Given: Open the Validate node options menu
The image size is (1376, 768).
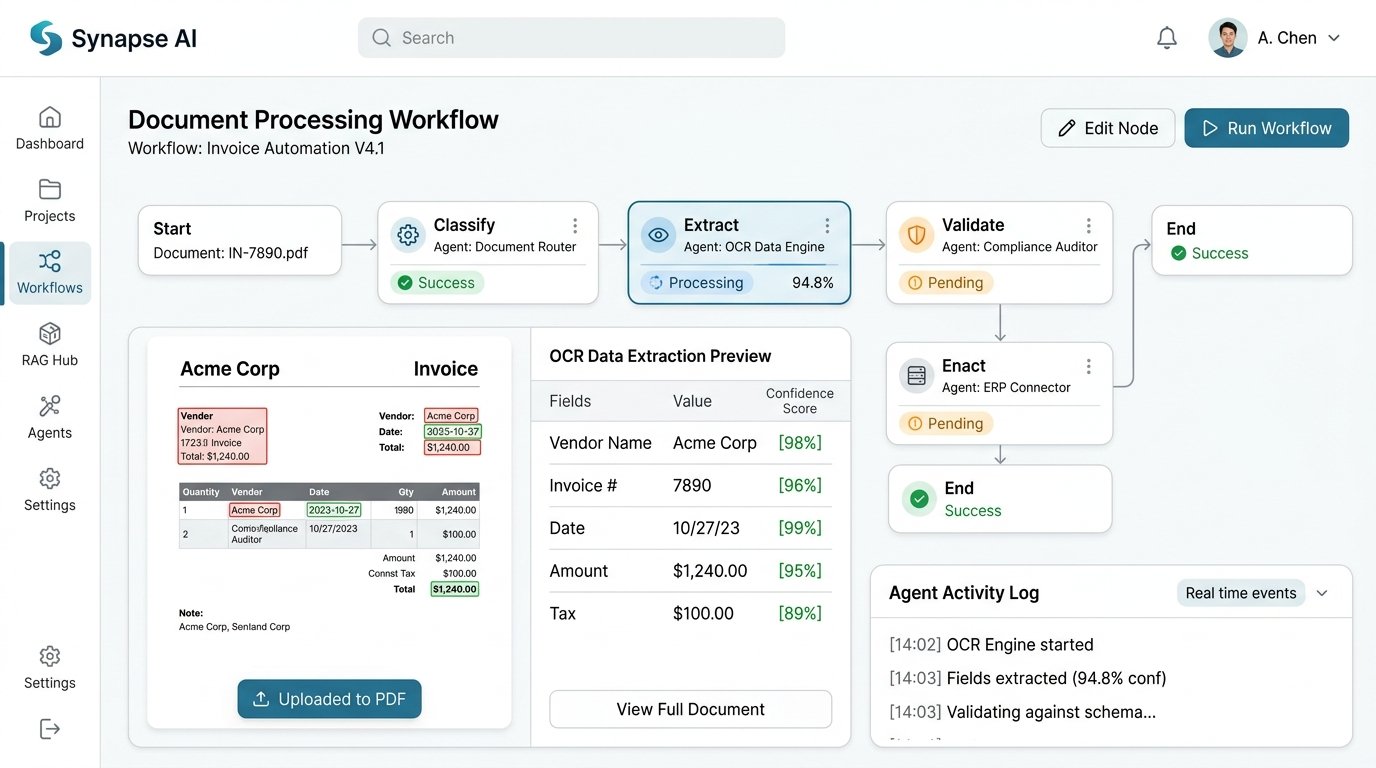Looking at the screenshot, I should tap(1089, 226).
